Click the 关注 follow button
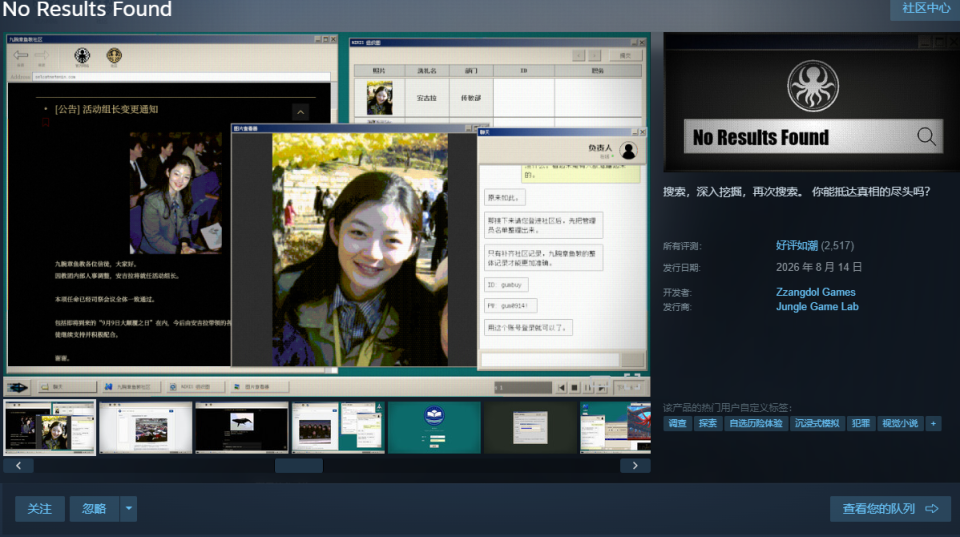The height and width of the screenshot is (537, 960). [x=40, y=509]
